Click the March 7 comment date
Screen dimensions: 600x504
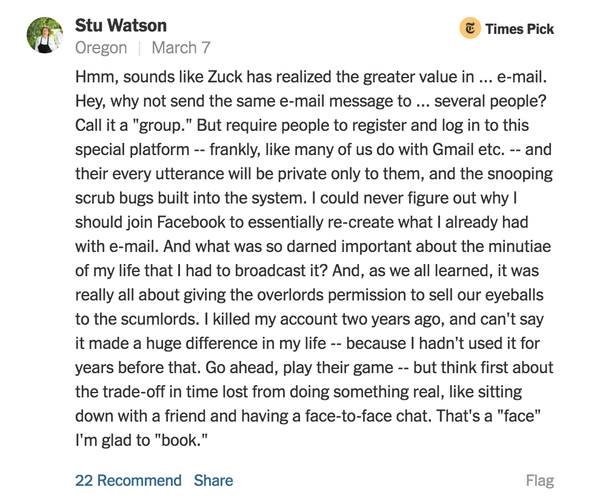click(181, 48)
